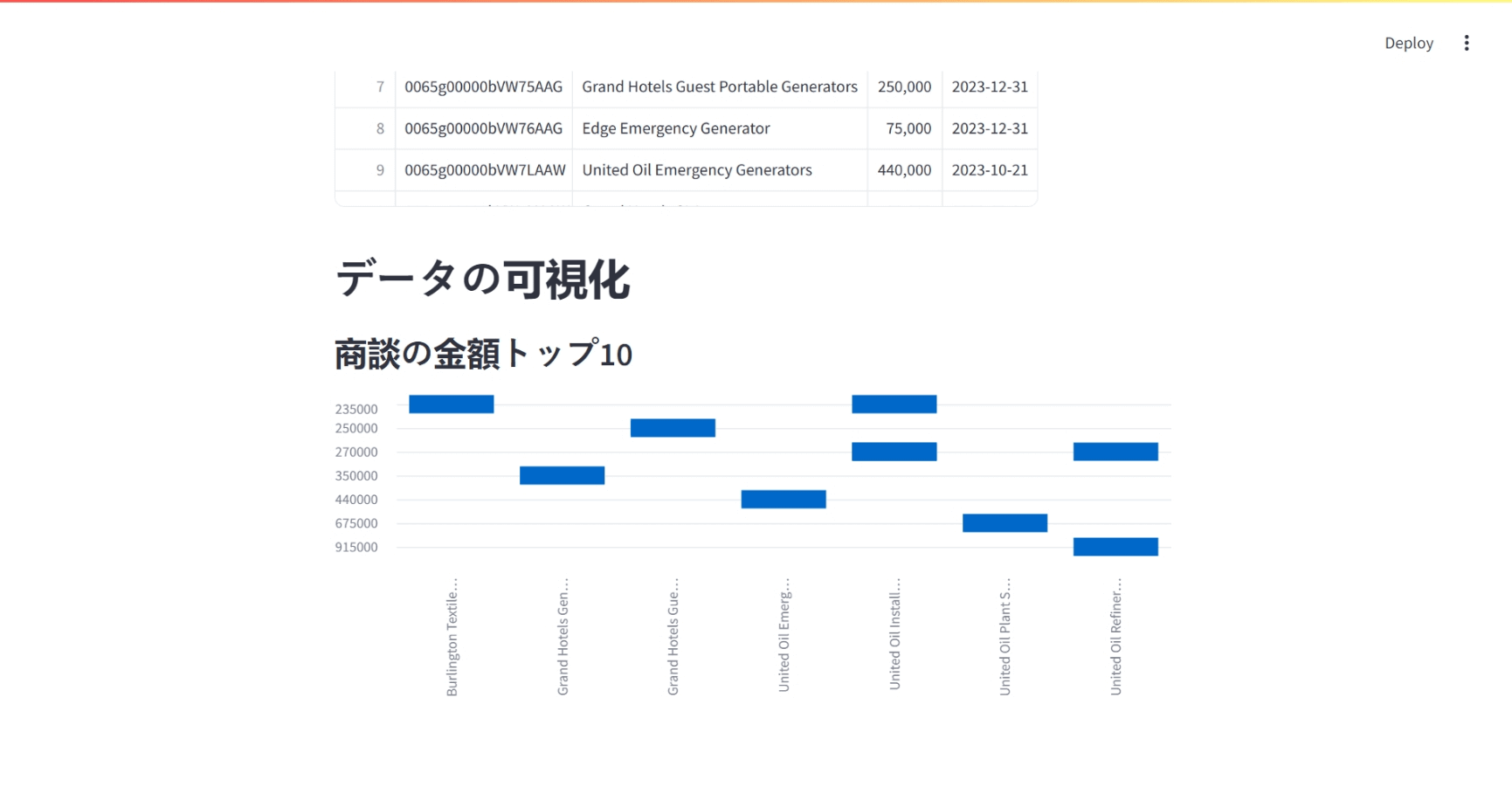The height and width of the screenshot is (801, 1512).
Task: Click x-axis label Grand Hotels Gue...
Action: [673, 637]
